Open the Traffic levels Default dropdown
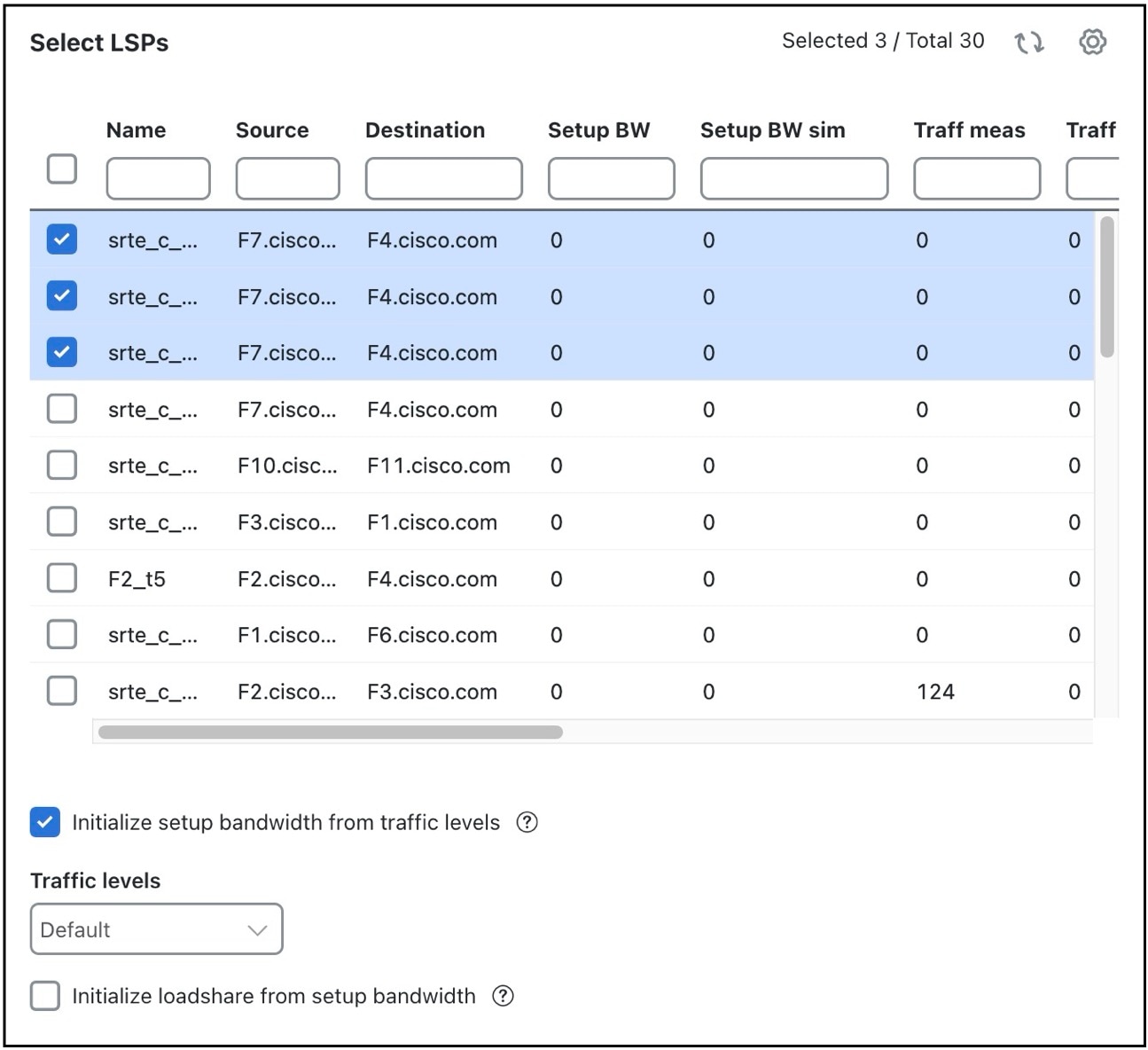Viewport: 1148px width, 1050px height. tap(157, 929)
